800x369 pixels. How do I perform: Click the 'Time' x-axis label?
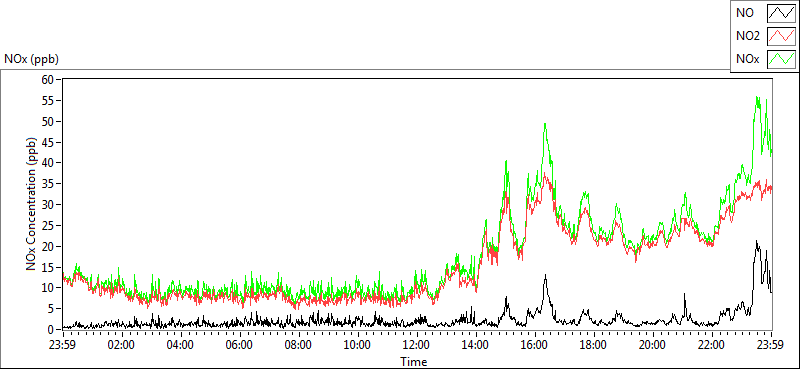click(413, 362)
